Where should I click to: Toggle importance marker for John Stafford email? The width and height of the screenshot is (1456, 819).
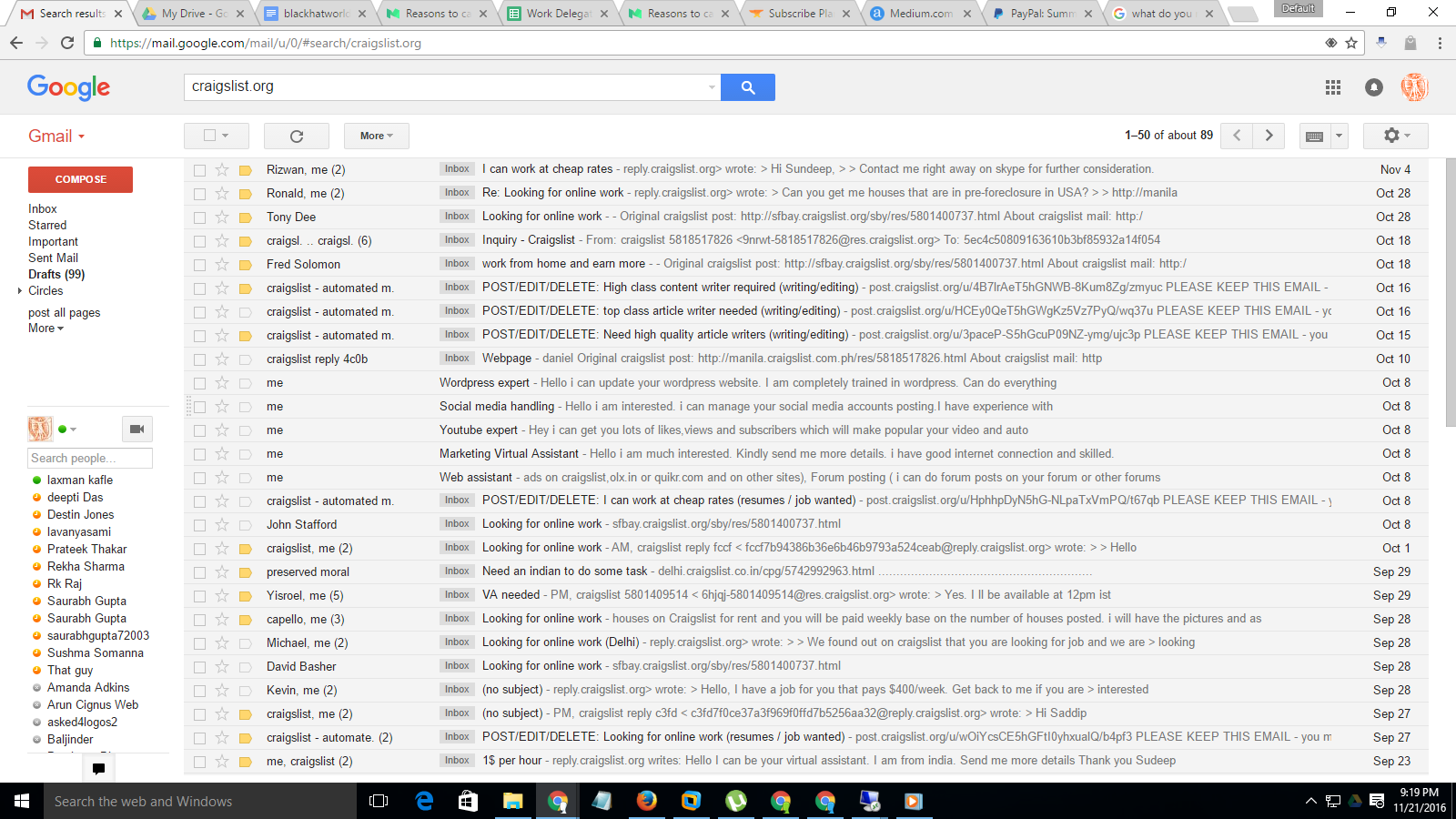[245, 524]
